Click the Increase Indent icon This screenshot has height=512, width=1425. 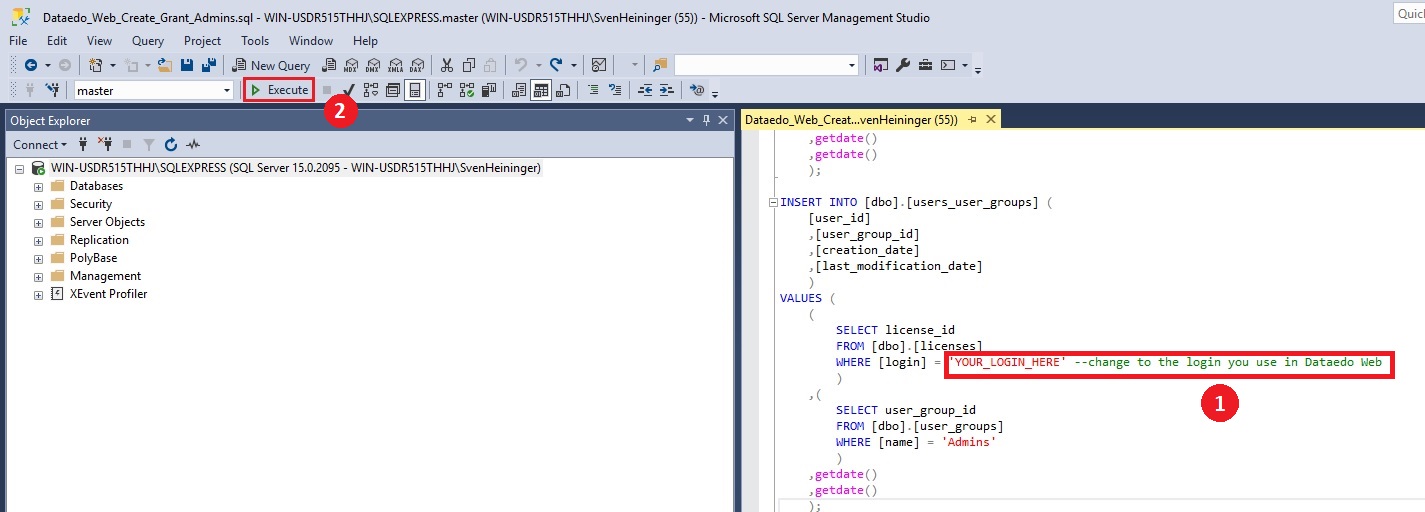click(667, 90)
